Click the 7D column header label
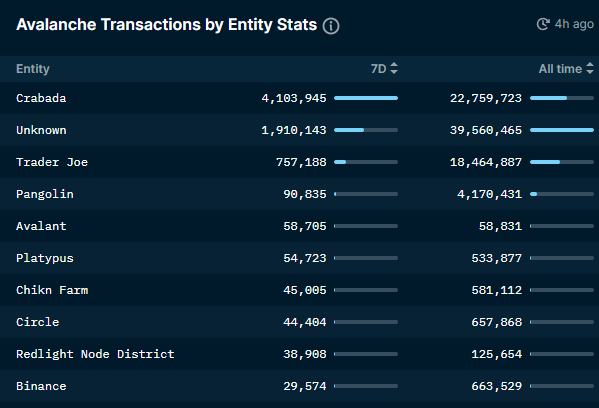The image size is (599, 408). (x=379, y=69)
